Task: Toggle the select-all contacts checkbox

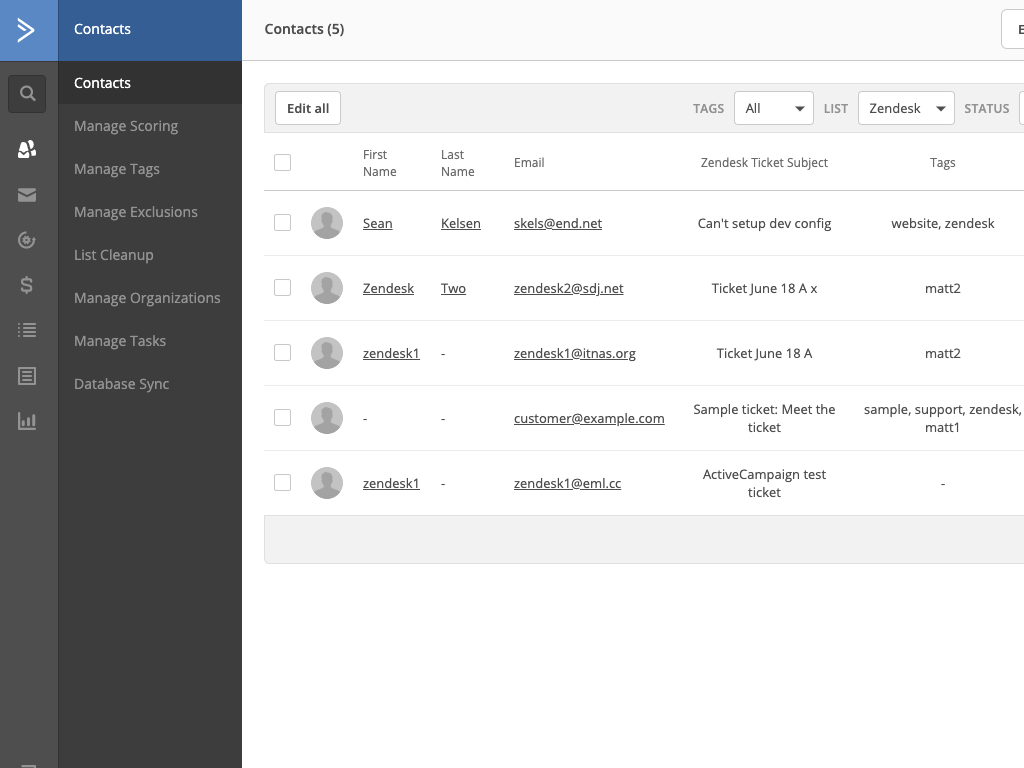Action: point(283,162)
